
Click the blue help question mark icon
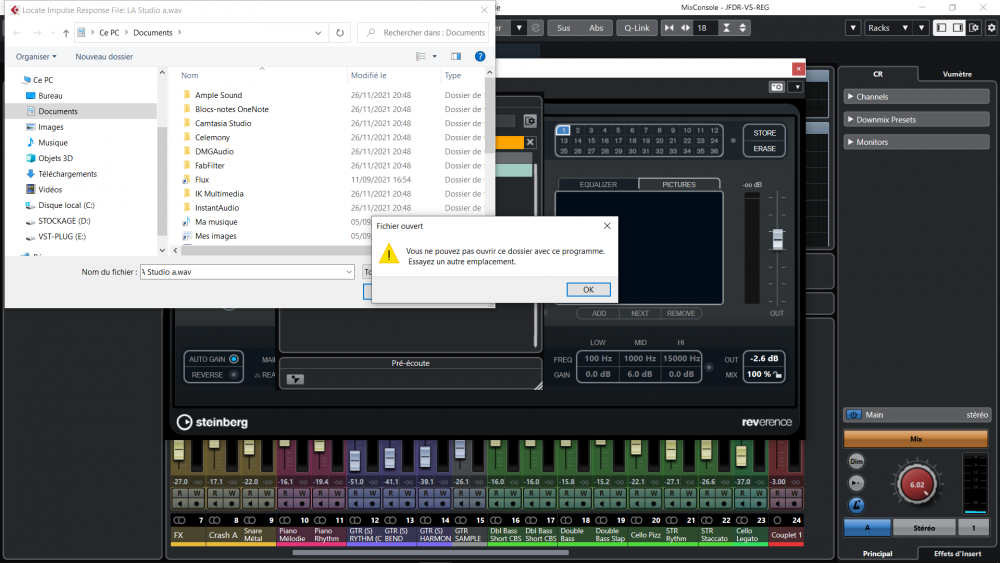(x=480, y=57)
